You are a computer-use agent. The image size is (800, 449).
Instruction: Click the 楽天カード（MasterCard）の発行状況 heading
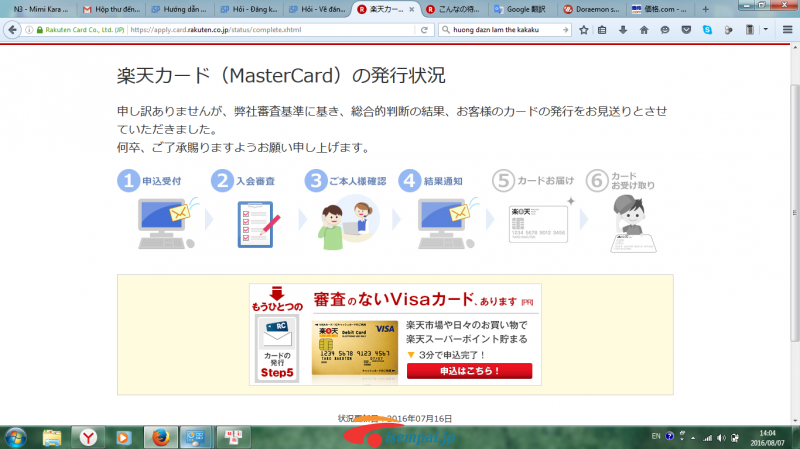click(281, 76)
